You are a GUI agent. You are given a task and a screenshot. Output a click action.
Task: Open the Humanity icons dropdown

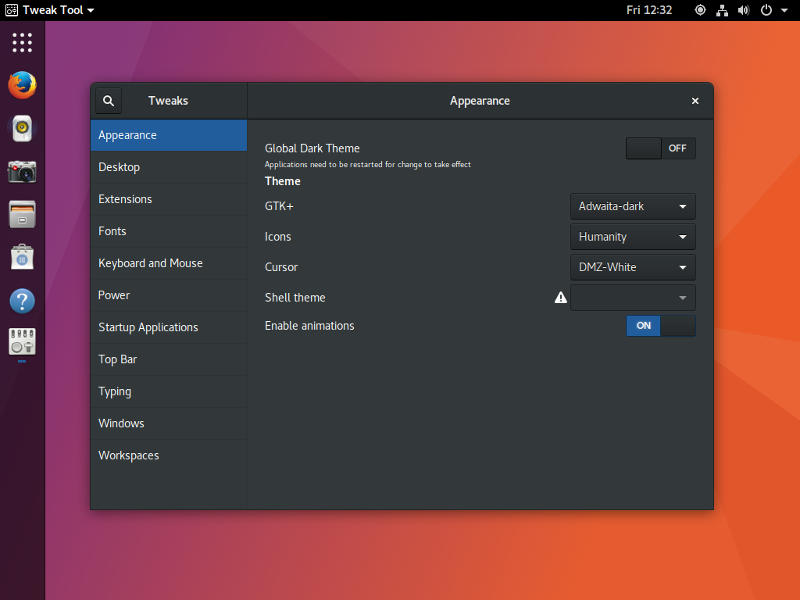[x=632, y=236]
